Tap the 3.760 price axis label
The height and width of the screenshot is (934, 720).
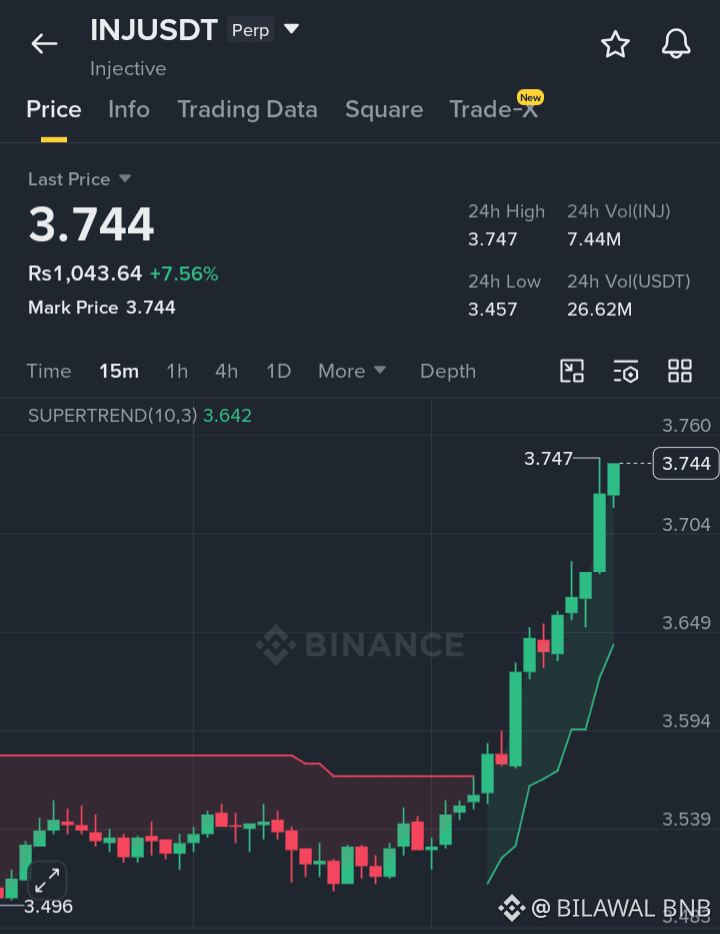coord(687,425)
